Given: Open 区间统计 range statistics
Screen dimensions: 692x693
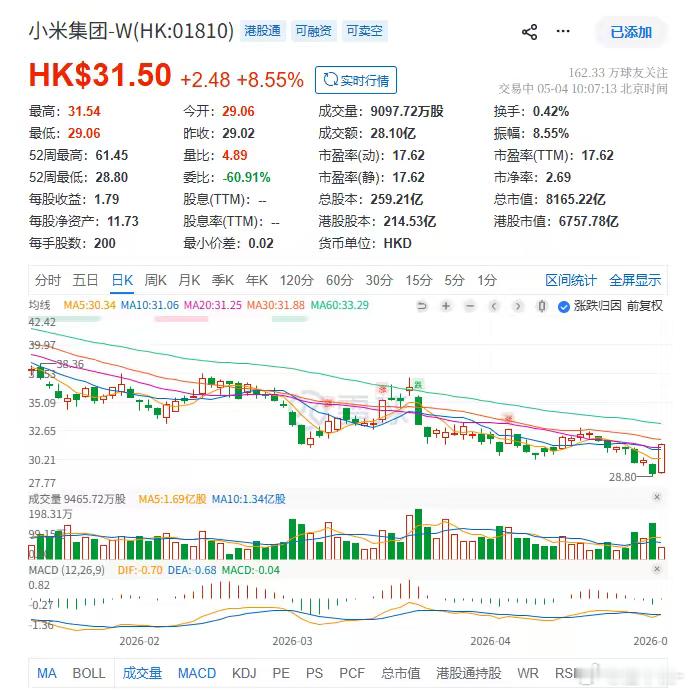Looking at the screenshot, I should point(570,280).
